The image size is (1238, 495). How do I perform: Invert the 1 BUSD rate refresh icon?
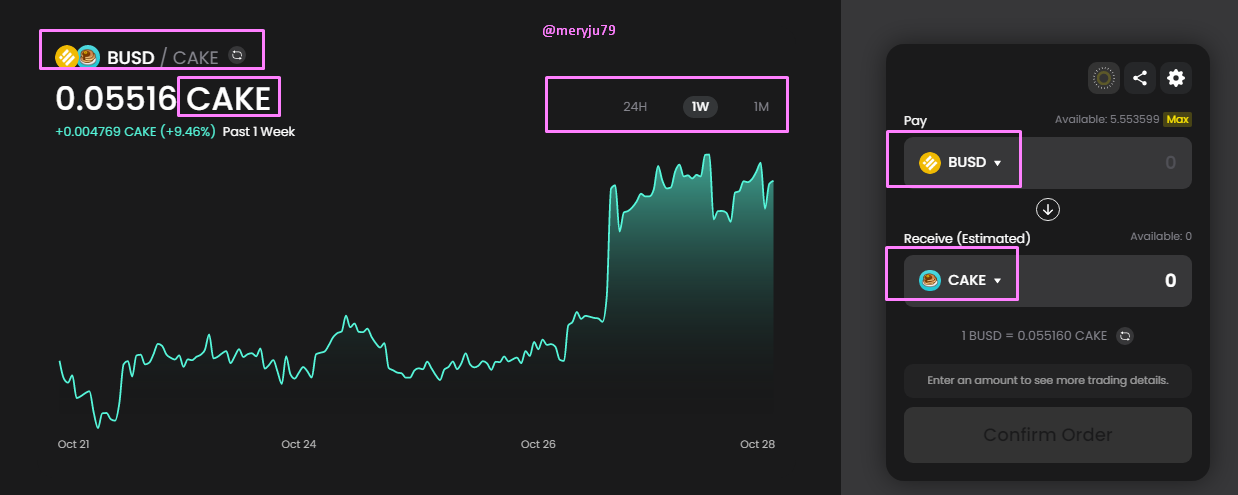1125,336
